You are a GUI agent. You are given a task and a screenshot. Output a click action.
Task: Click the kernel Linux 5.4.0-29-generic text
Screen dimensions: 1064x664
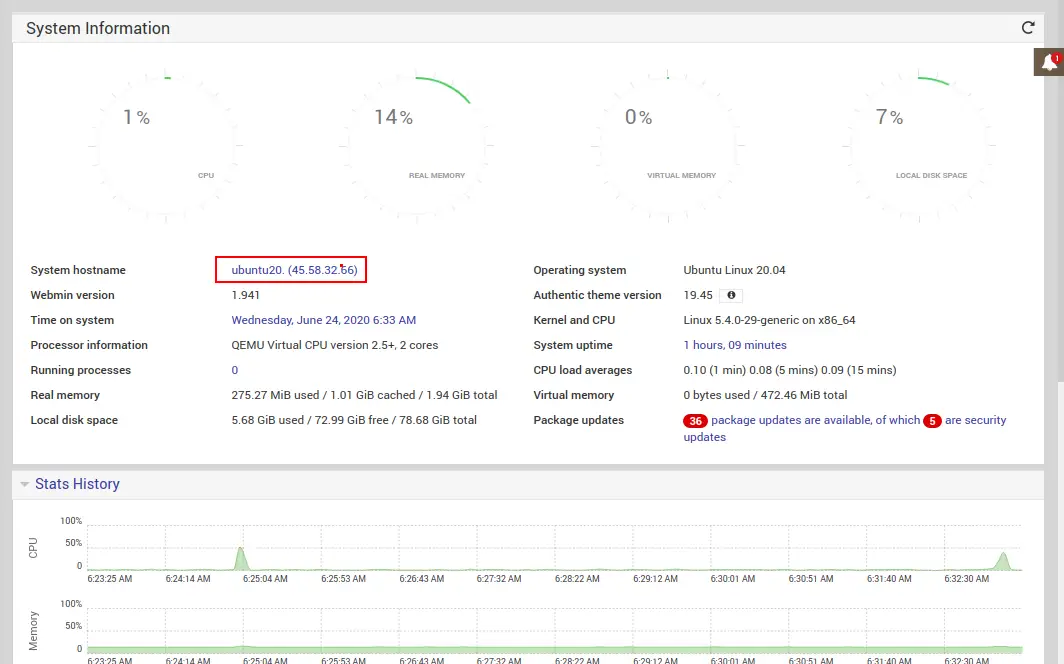coord(770,320)
